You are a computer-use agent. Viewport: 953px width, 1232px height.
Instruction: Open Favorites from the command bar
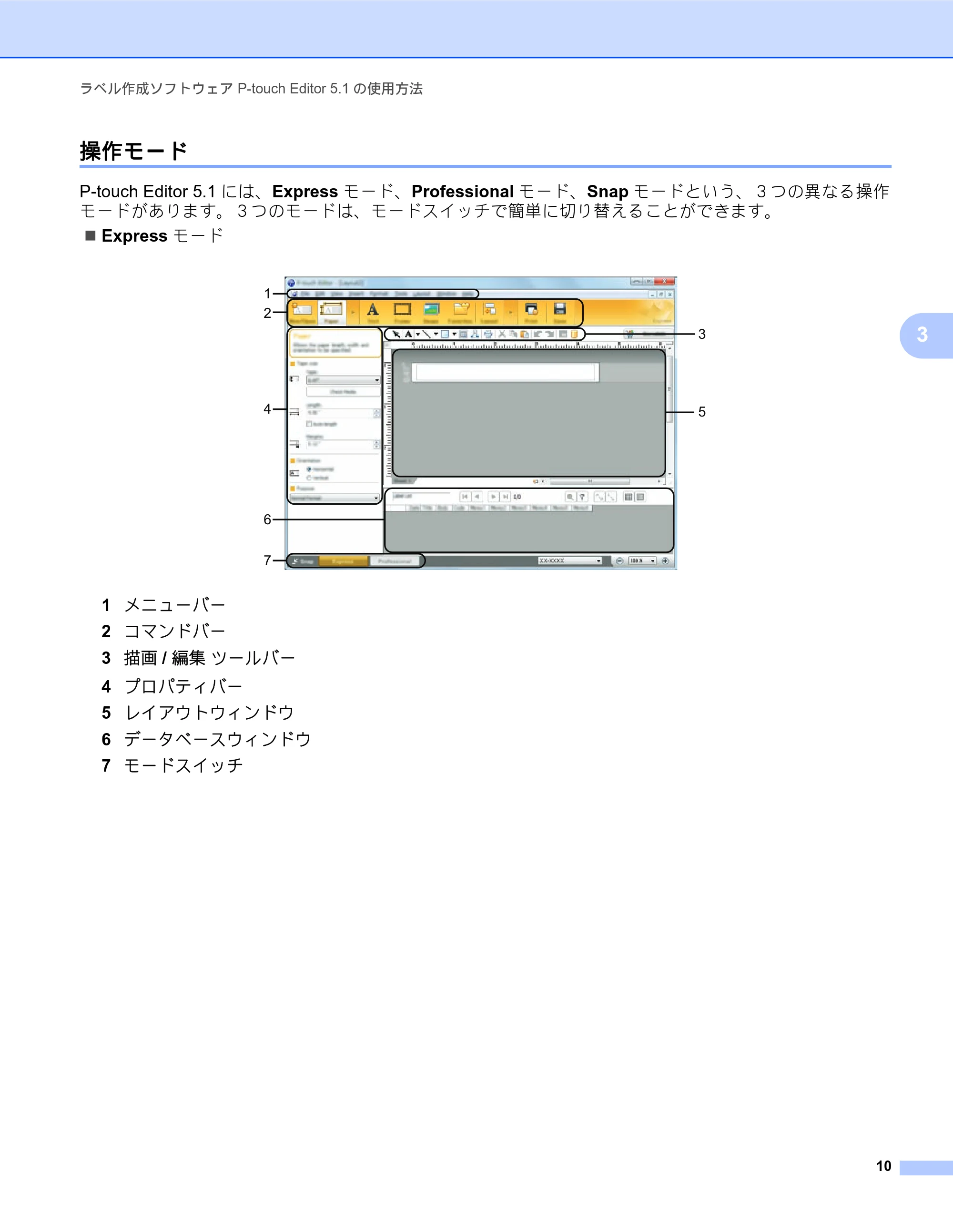click(461, 313)
